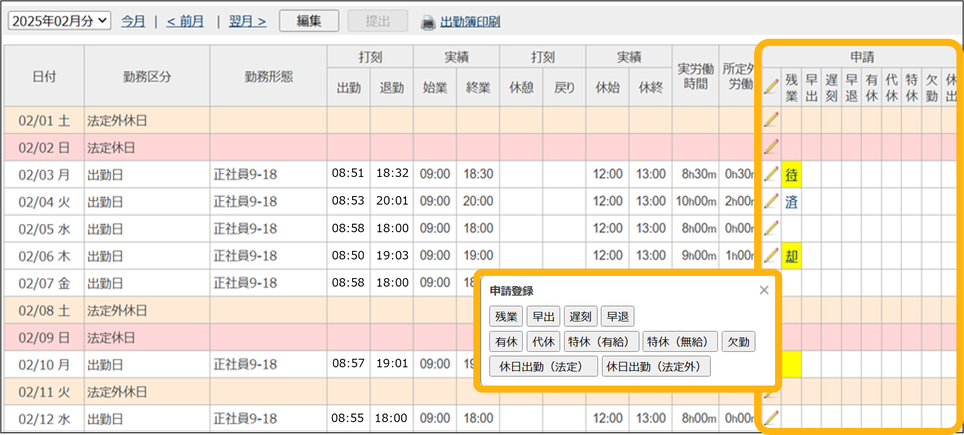
Task: Choose 特休（有給） in 申請登録 popup
Action: (601, 342)
